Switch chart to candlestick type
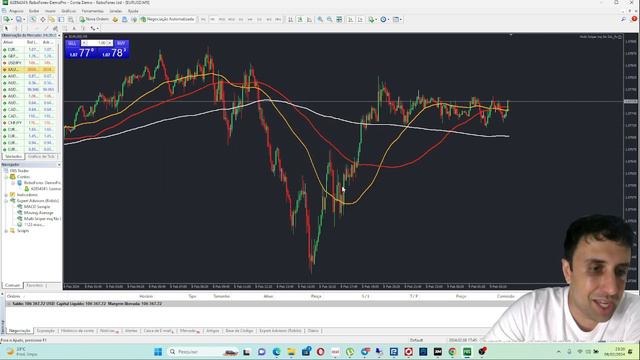The height and width of the screenshot is (360, 640). [300, 19]
